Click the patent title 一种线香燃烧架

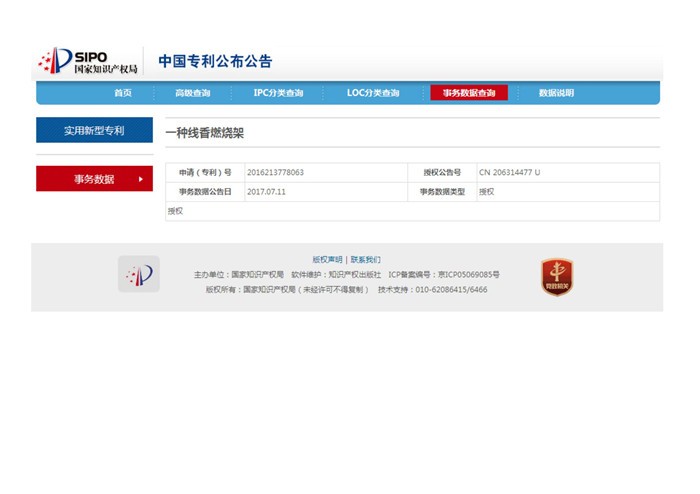[x=204, y=133]
